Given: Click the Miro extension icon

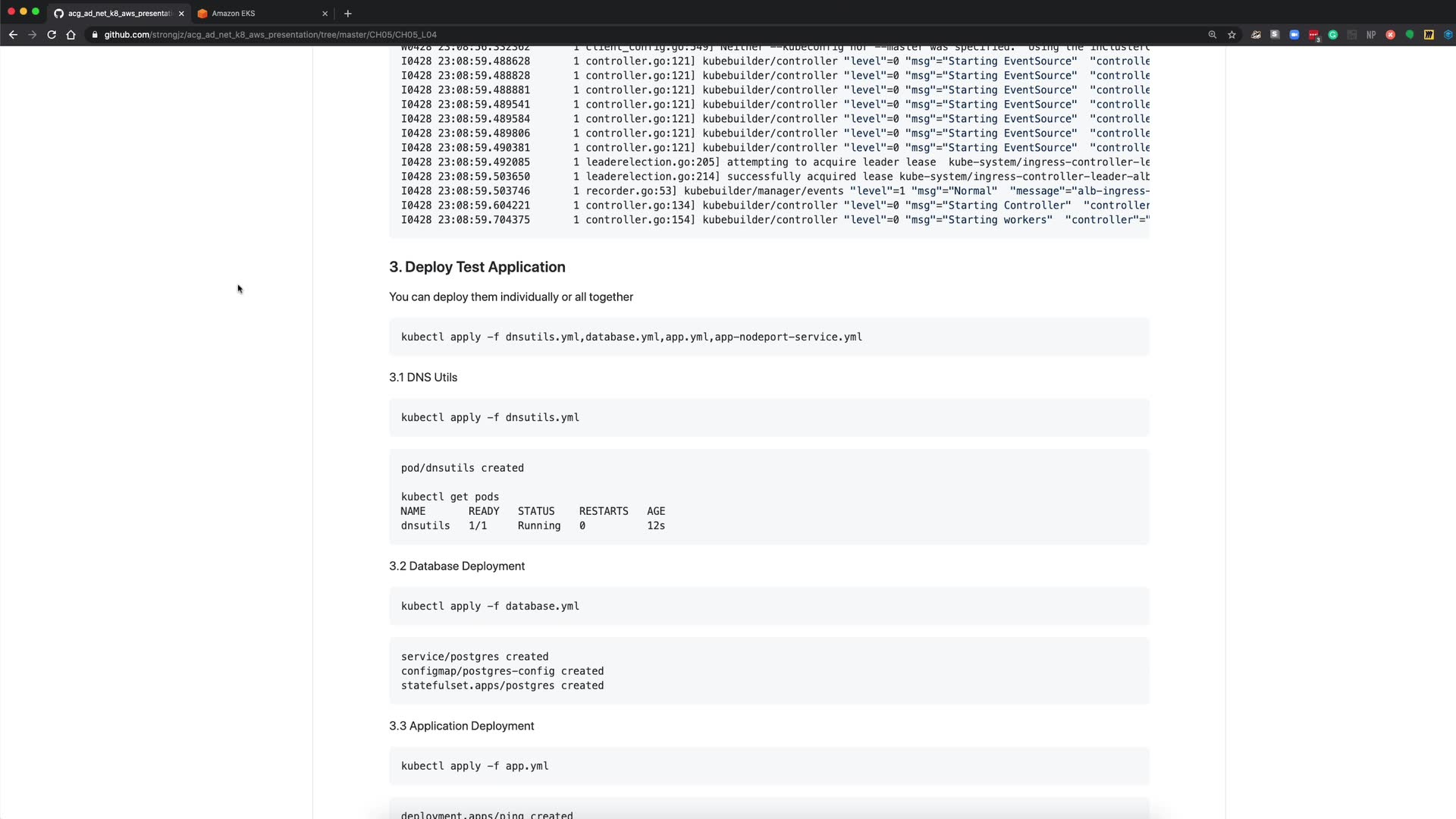Looking at the screenshot, I should coord(1429,35).
